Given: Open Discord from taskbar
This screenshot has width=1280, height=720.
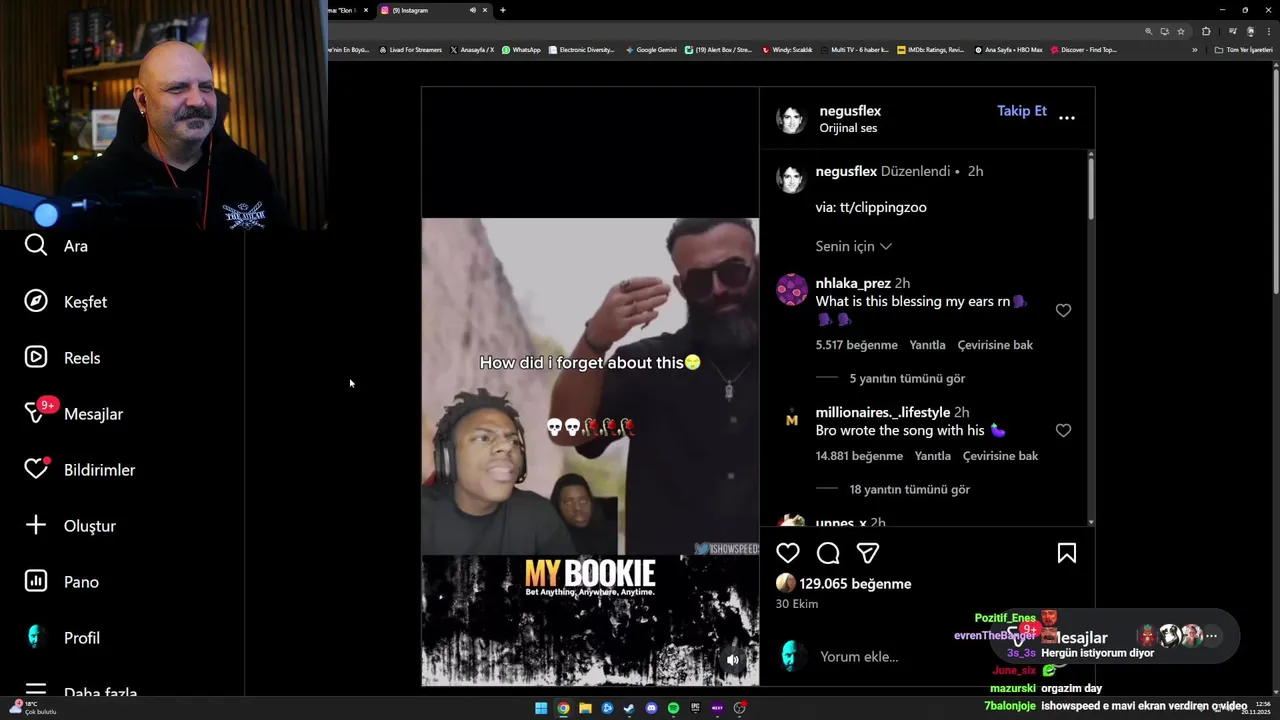Looking at the screenshot, I should [x=651, y=708].
